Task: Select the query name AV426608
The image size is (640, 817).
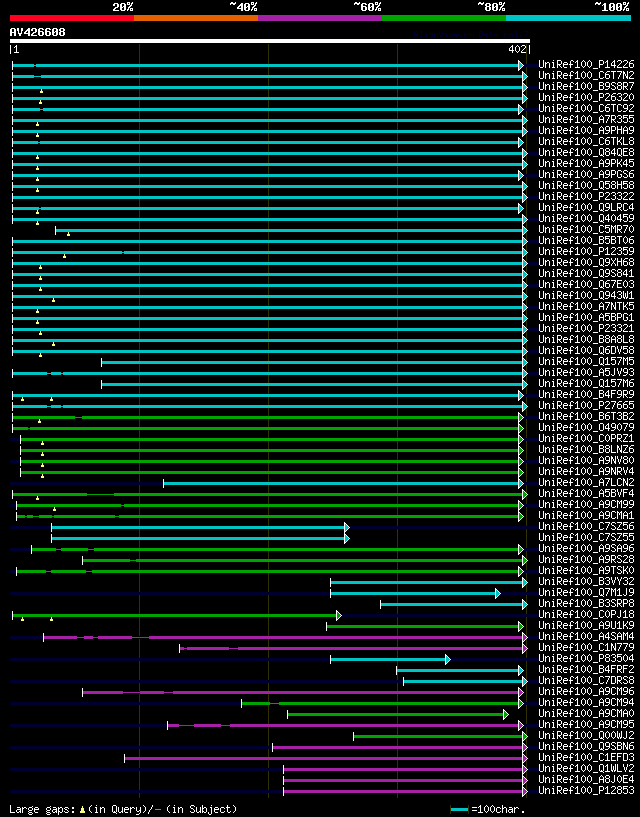Action: click(38, 32)
